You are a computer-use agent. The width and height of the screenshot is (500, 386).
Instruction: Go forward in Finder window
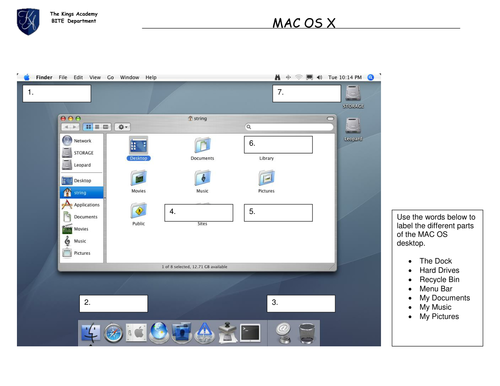[75, 127]
